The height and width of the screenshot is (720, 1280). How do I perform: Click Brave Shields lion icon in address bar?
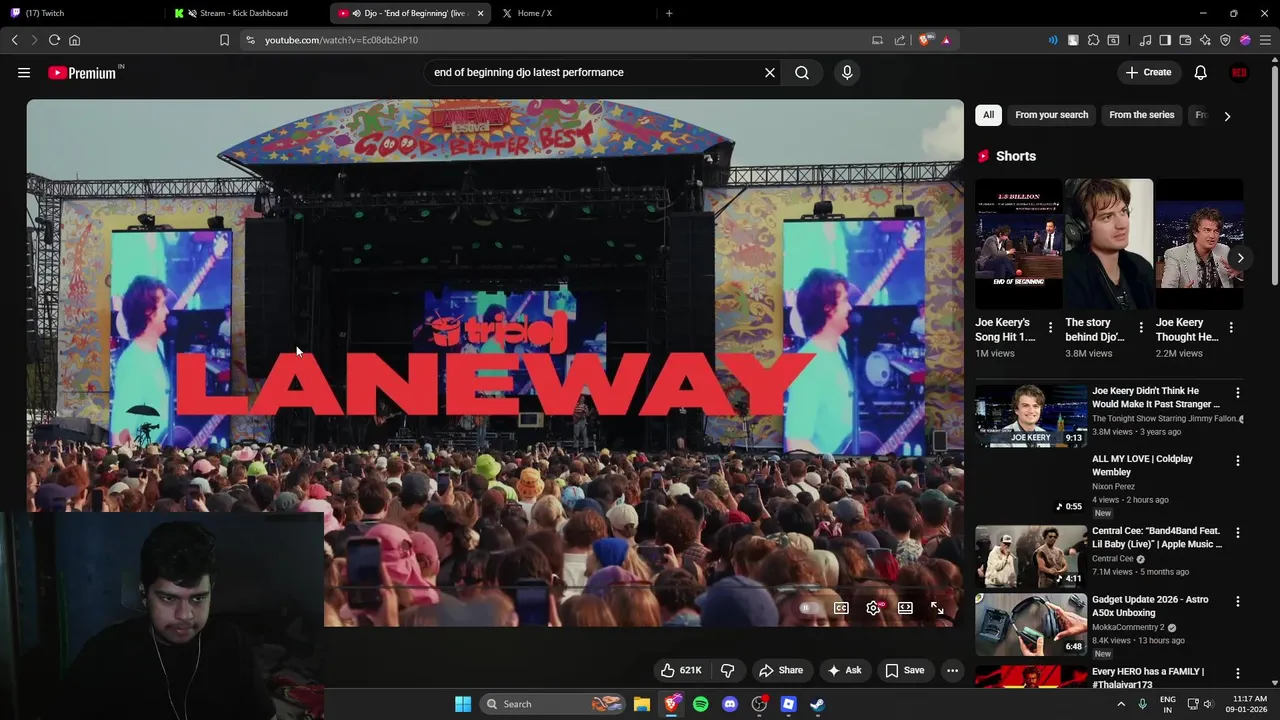click(925, 40)
